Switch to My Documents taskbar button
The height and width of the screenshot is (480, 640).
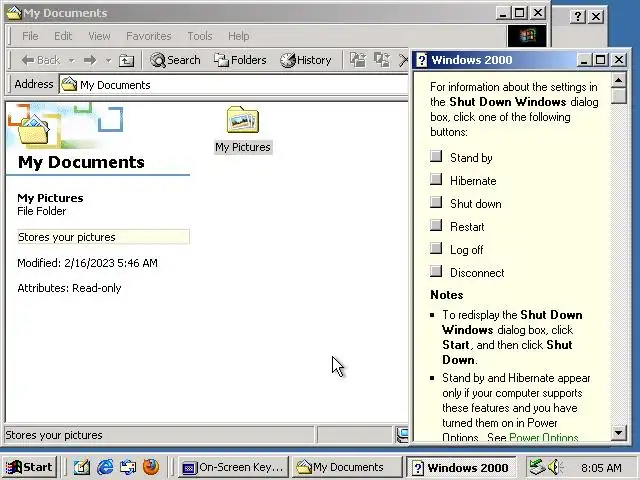[347, 467]
